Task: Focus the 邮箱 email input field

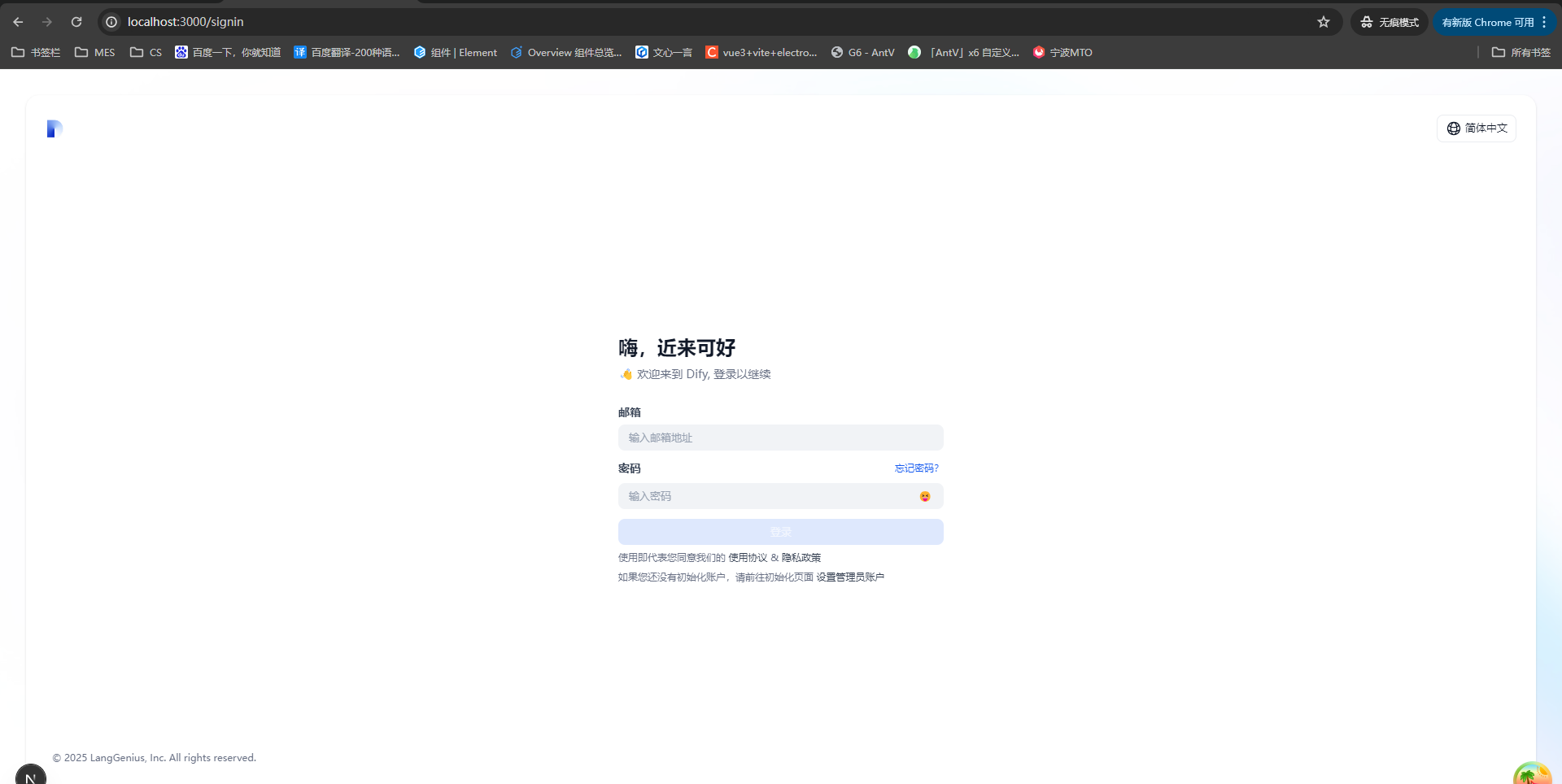Action: [x=781, y=438]
